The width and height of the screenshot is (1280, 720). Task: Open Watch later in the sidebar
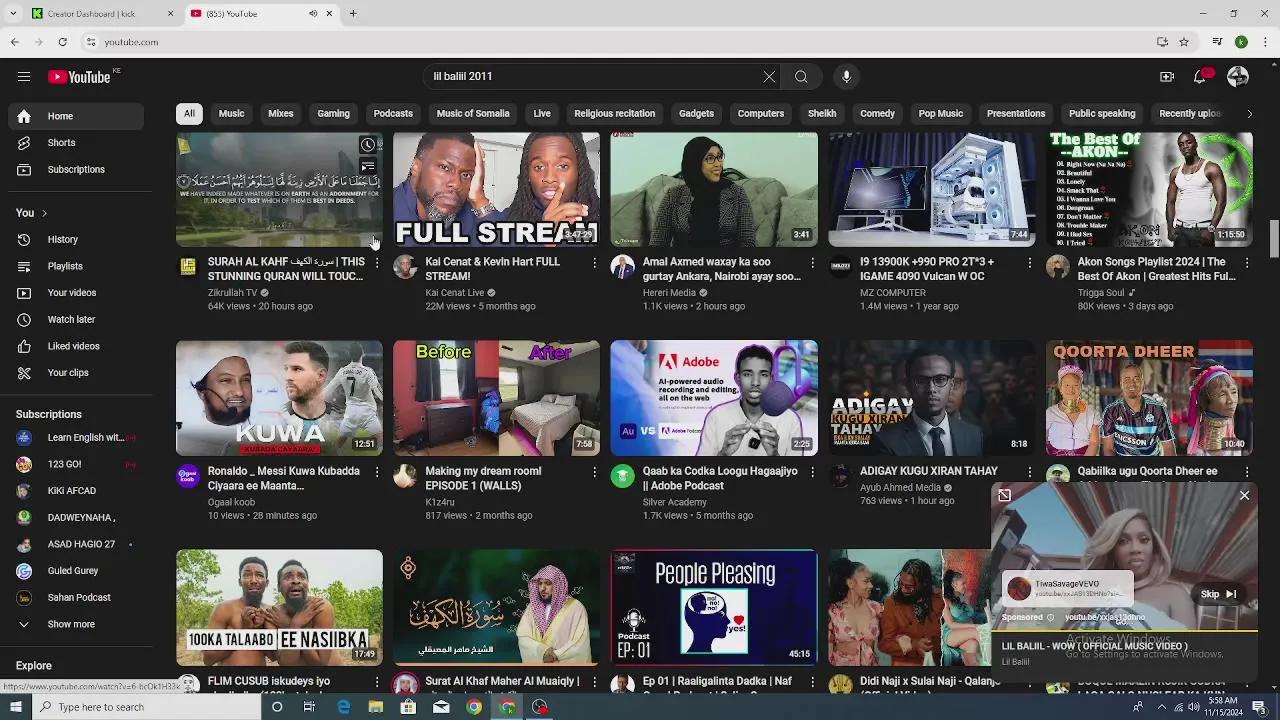[76, 319]
